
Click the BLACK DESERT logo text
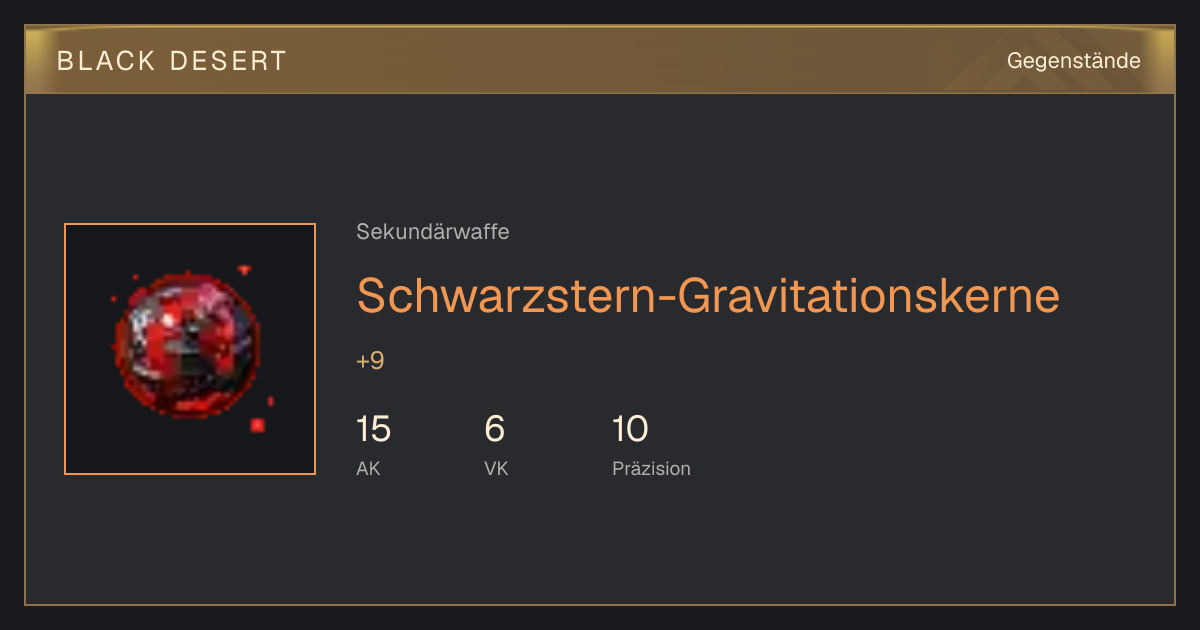click(x=172, y=61)
